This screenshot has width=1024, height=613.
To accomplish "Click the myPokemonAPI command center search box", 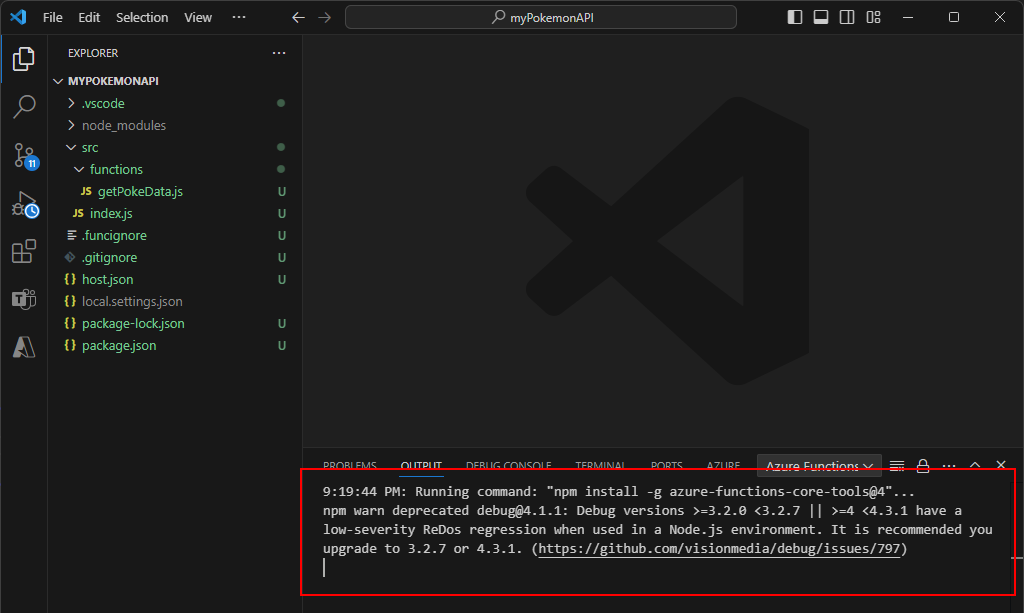I will 541,18.
